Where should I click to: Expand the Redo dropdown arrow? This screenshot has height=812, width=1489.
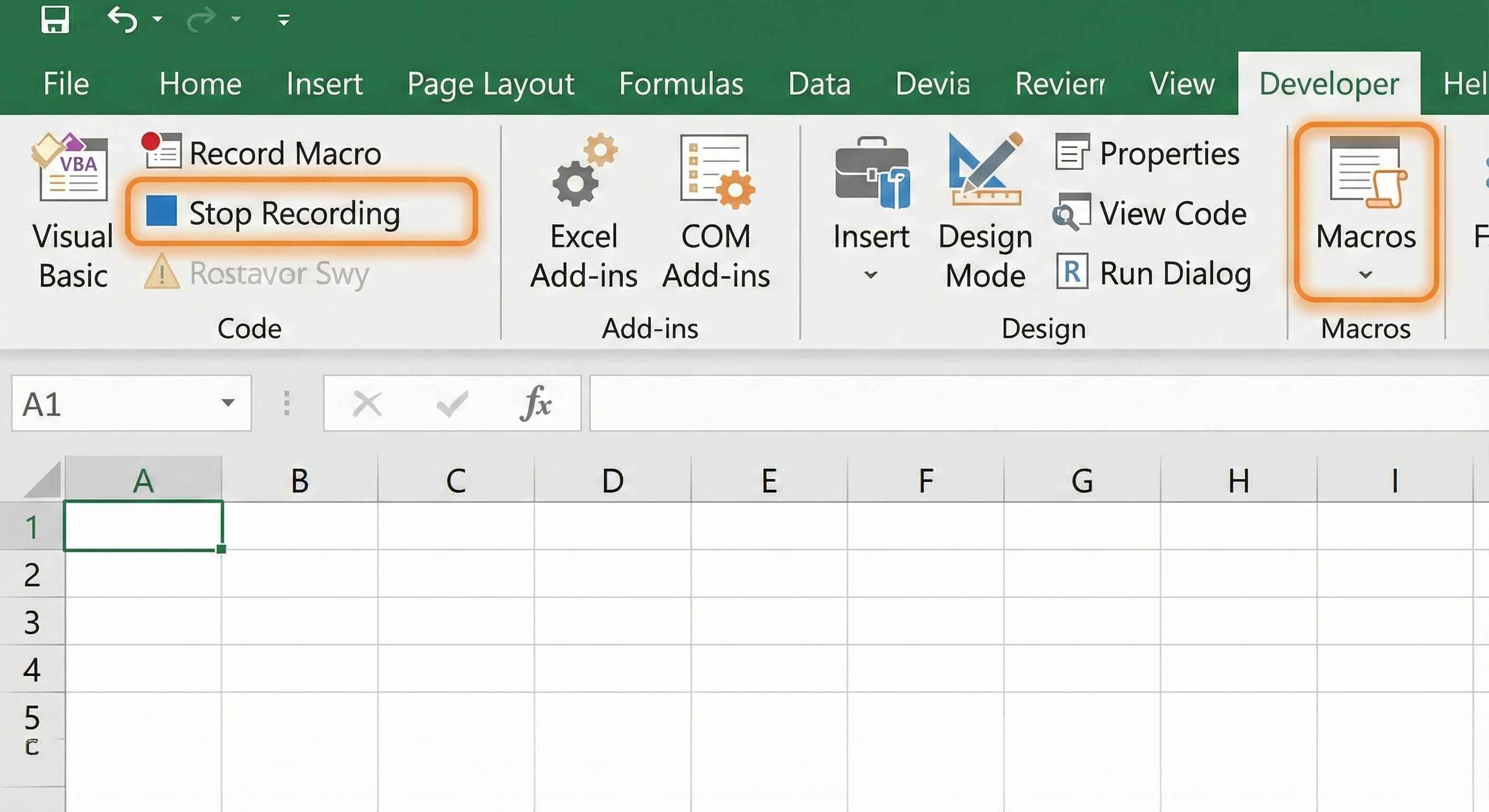tap(236, 19)
